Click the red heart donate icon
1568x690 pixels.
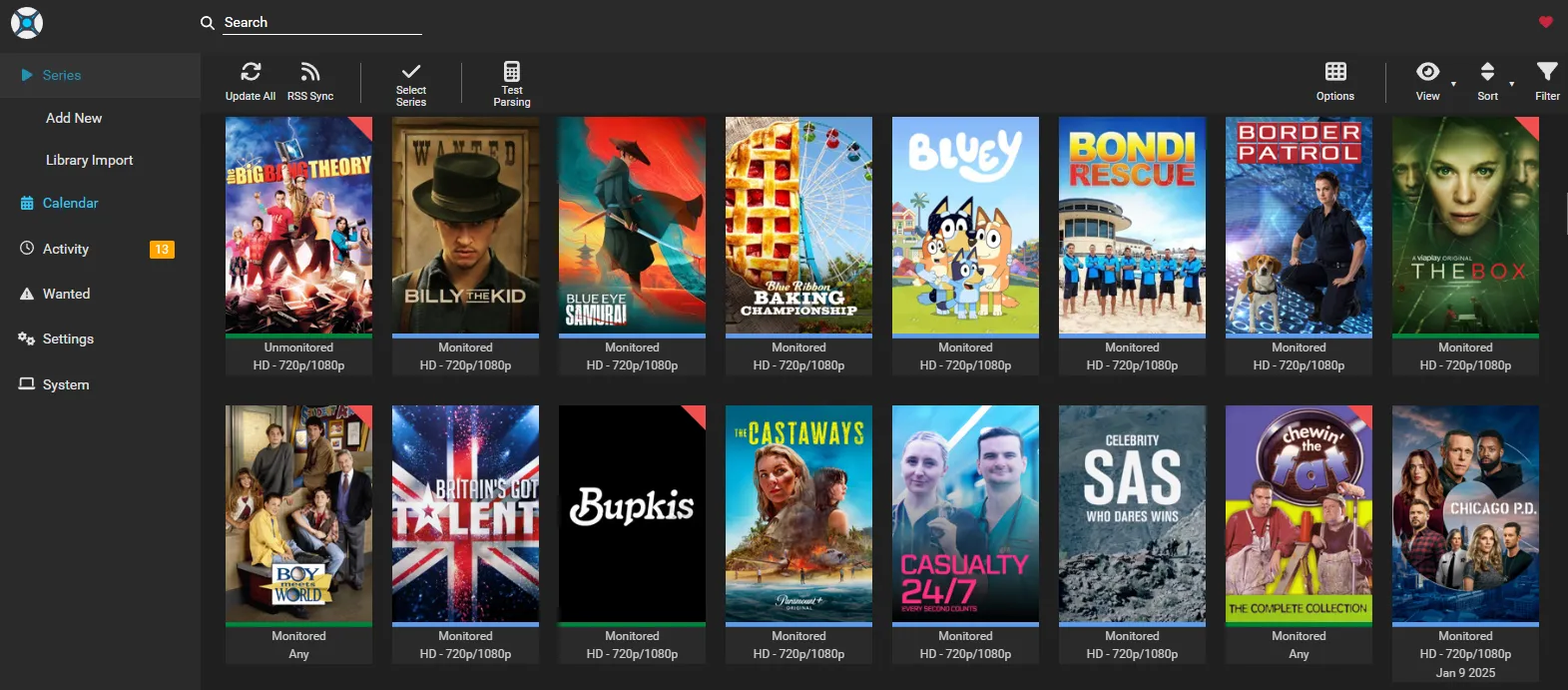[x=1546, y=22]
